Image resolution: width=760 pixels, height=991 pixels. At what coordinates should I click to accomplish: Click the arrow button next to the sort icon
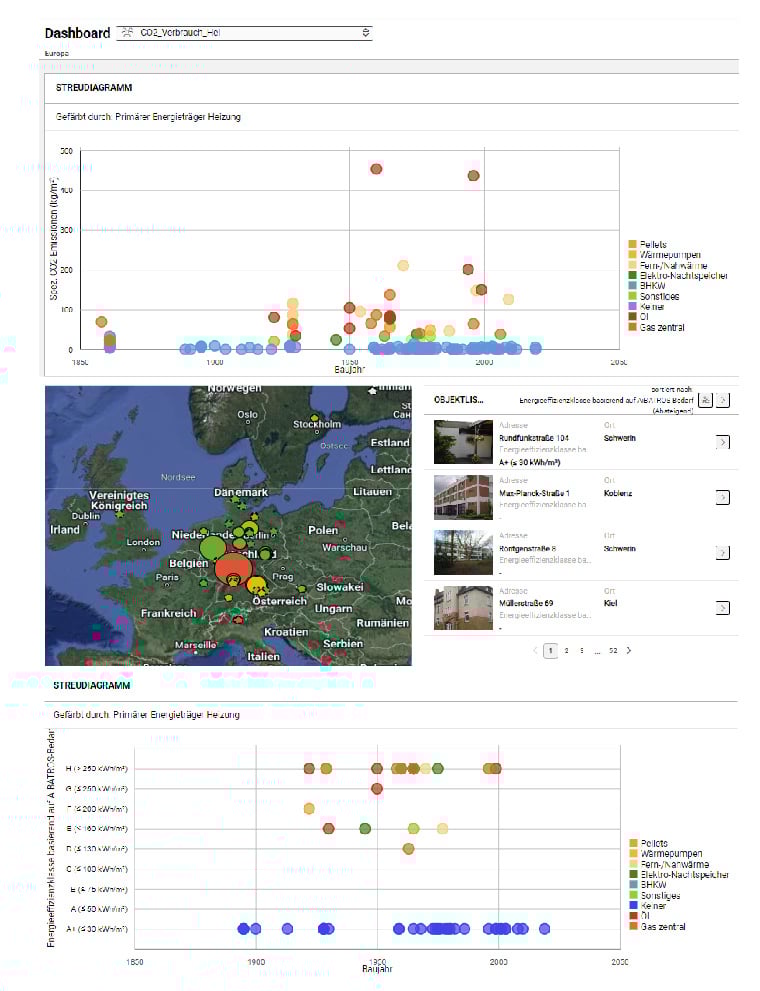723,400
